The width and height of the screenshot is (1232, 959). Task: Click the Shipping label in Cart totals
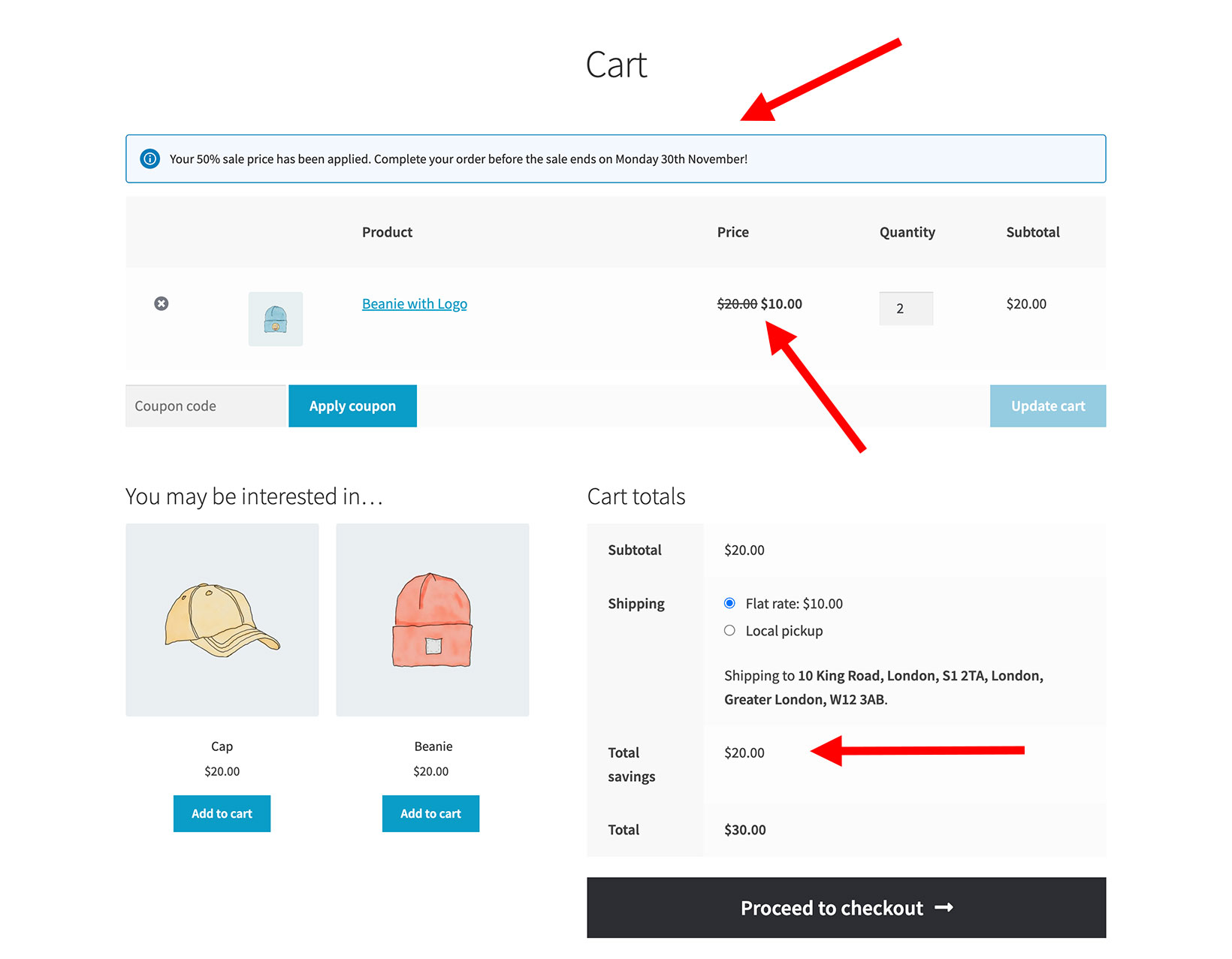(x=636, y=602)
